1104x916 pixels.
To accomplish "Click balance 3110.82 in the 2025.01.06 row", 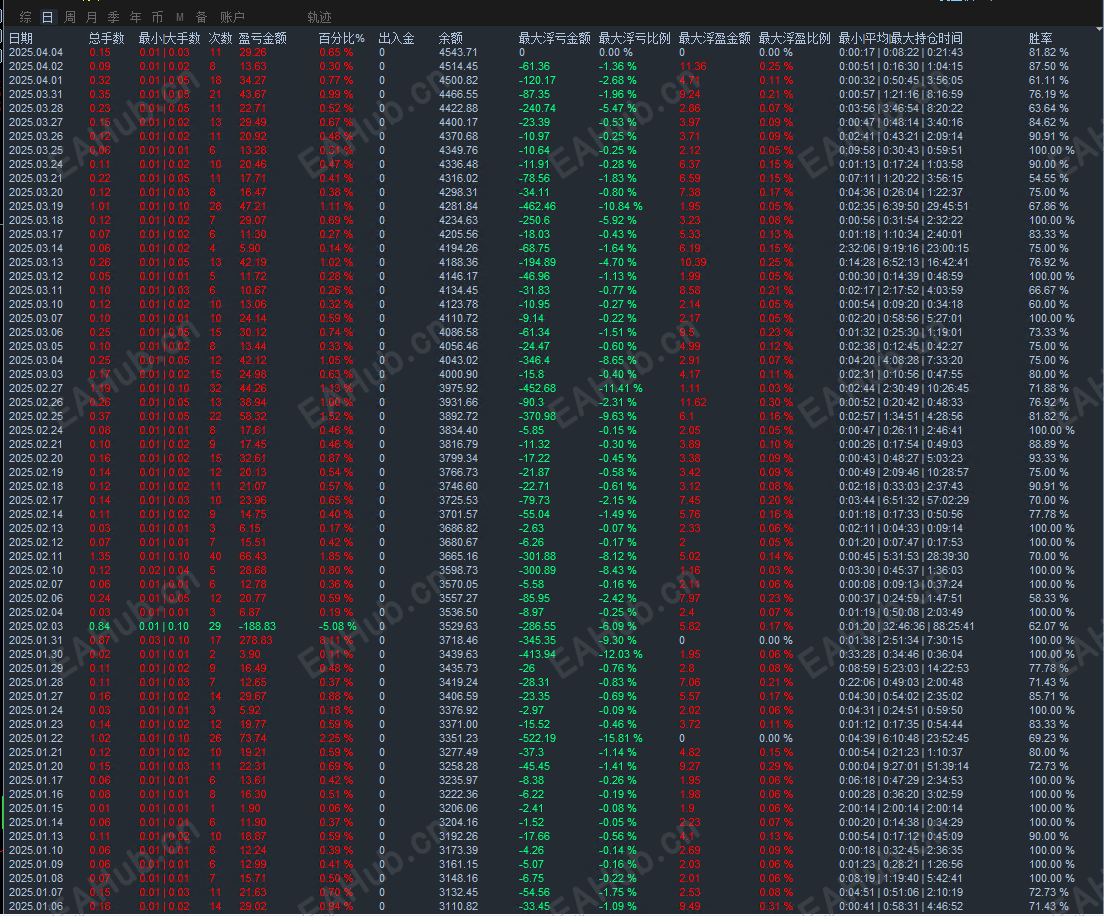I will (x=458, y=906).
